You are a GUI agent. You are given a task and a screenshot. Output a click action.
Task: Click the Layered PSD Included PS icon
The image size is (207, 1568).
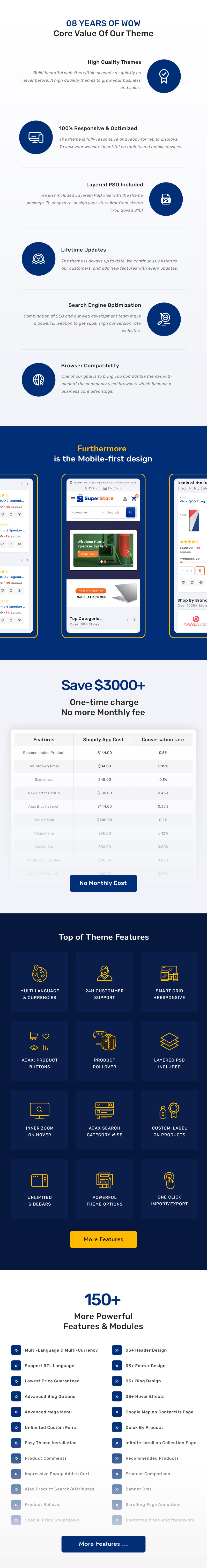[x=166, y=199]
